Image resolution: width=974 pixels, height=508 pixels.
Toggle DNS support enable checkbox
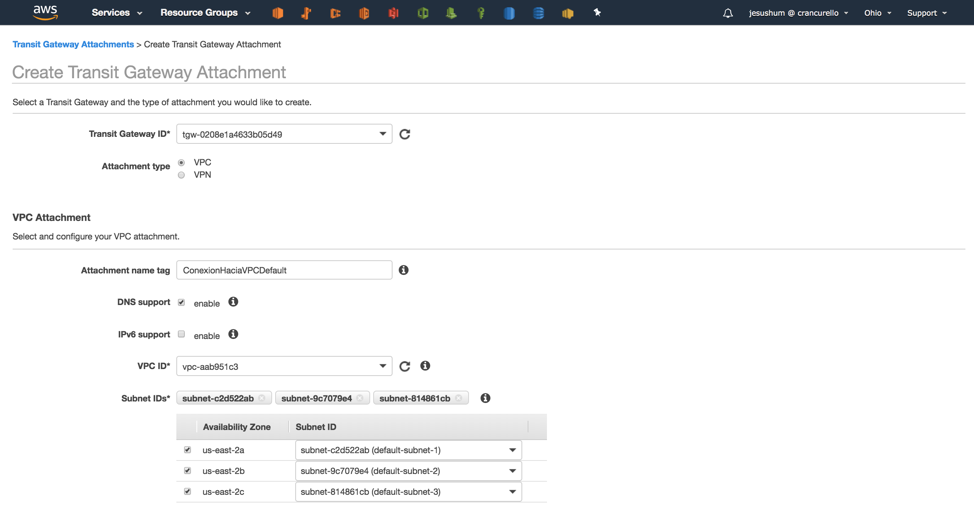coord(181,302)
